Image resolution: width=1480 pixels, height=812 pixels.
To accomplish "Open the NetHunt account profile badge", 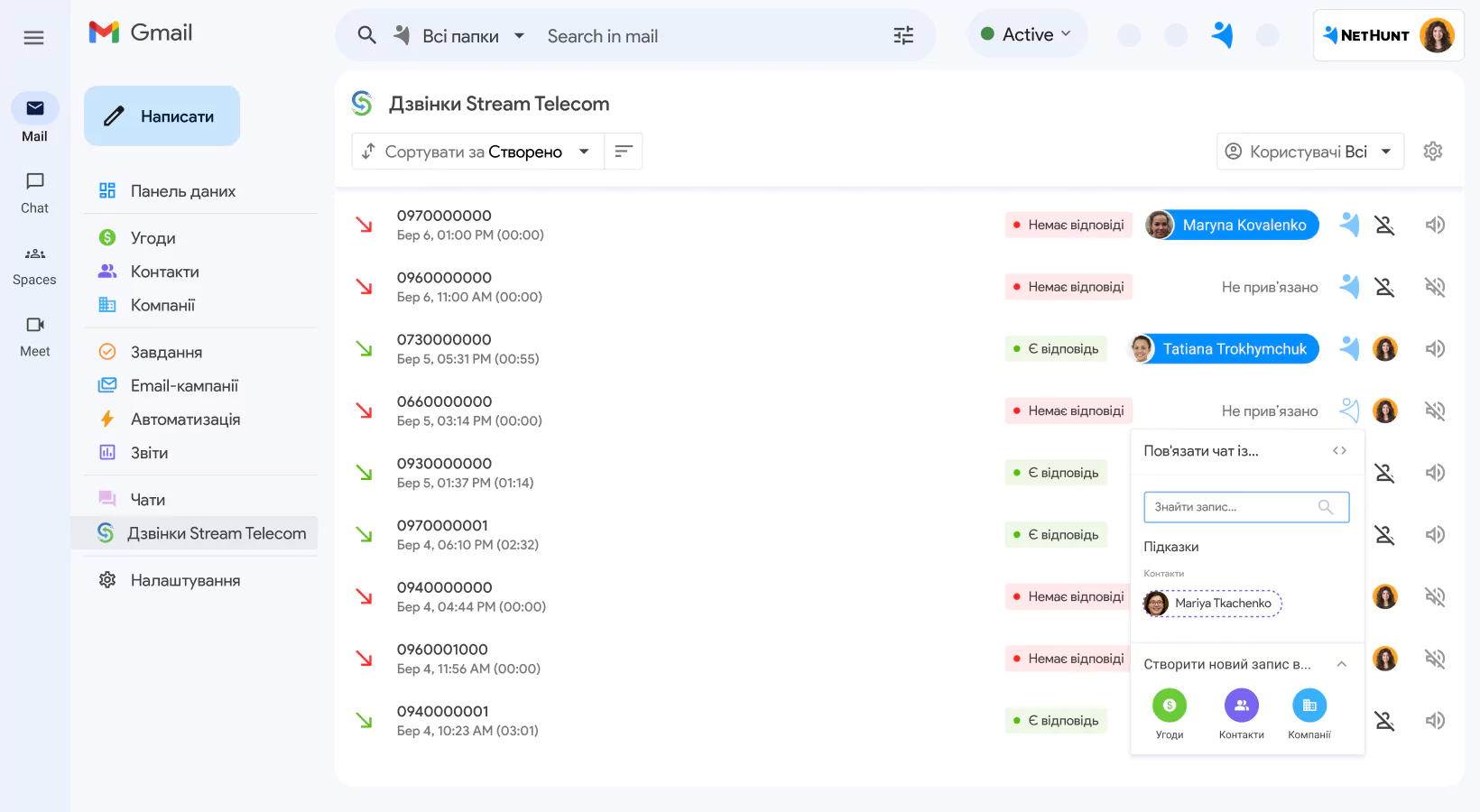I will click(1388, 35).
